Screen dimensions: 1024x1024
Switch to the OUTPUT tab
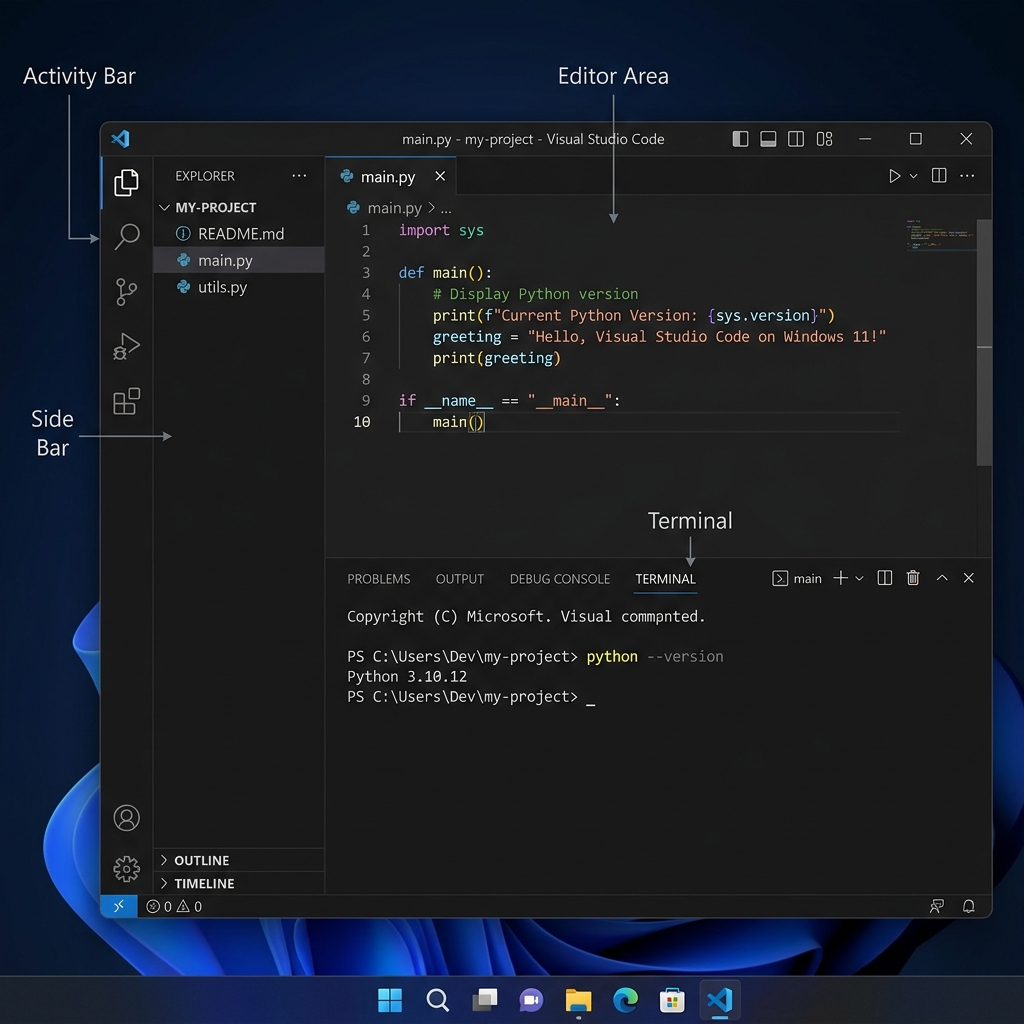(460, 579)
